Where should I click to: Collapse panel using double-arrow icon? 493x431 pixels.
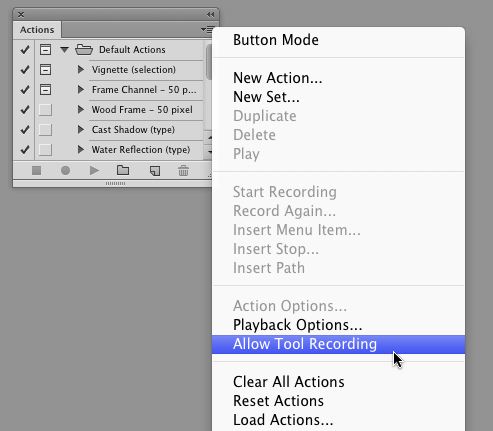click(x=210, y=14)
